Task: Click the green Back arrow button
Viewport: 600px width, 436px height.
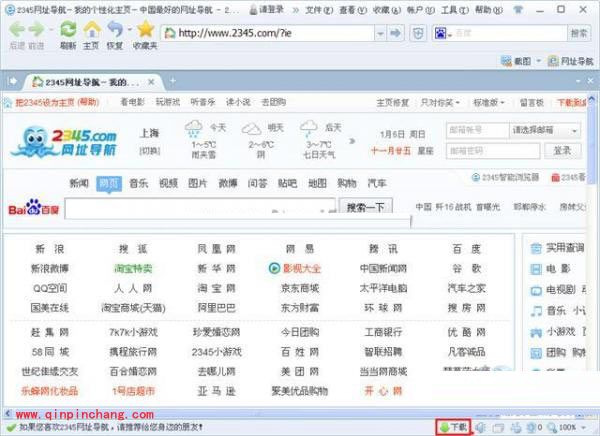Action: 17,29
